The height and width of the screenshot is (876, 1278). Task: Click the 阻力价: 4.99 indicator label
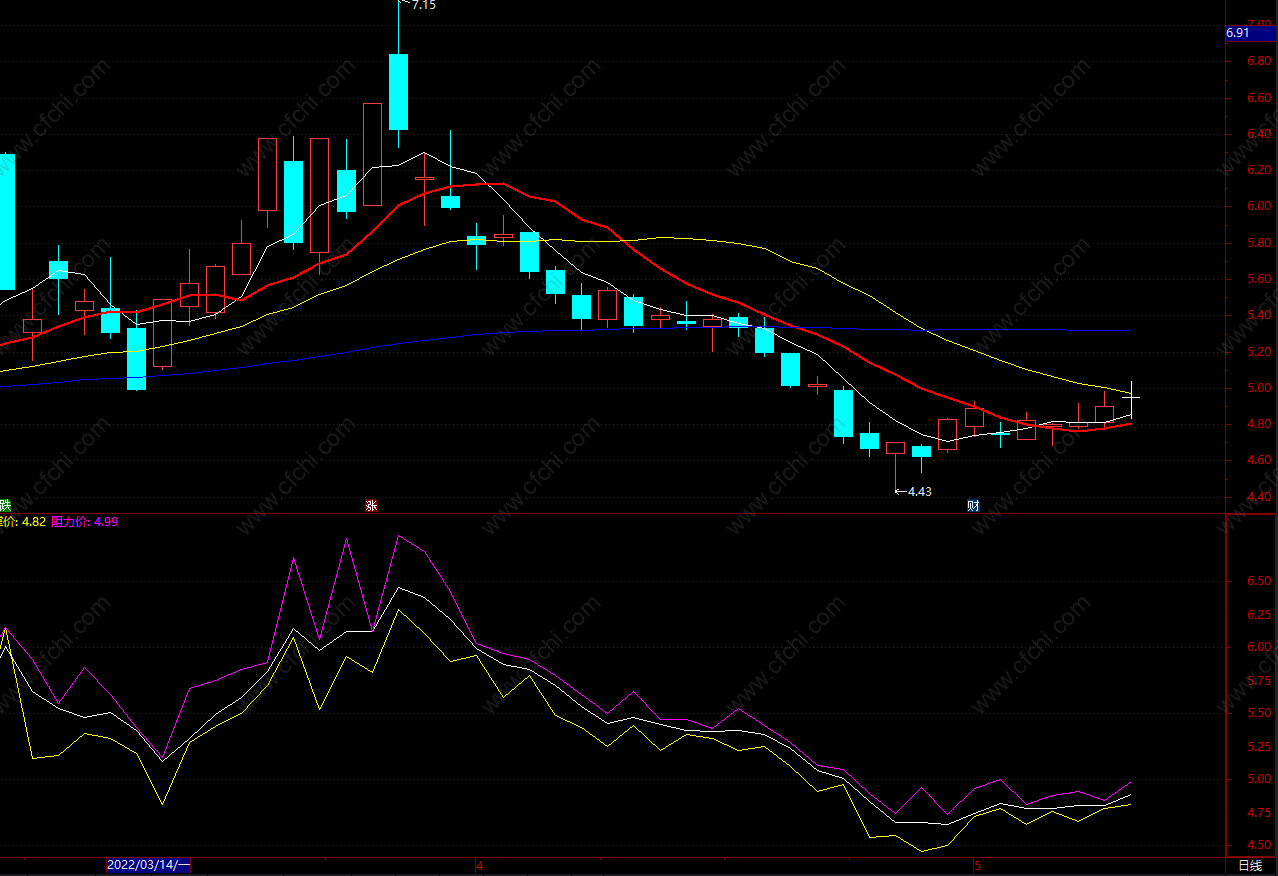click(x=84, y=521)
